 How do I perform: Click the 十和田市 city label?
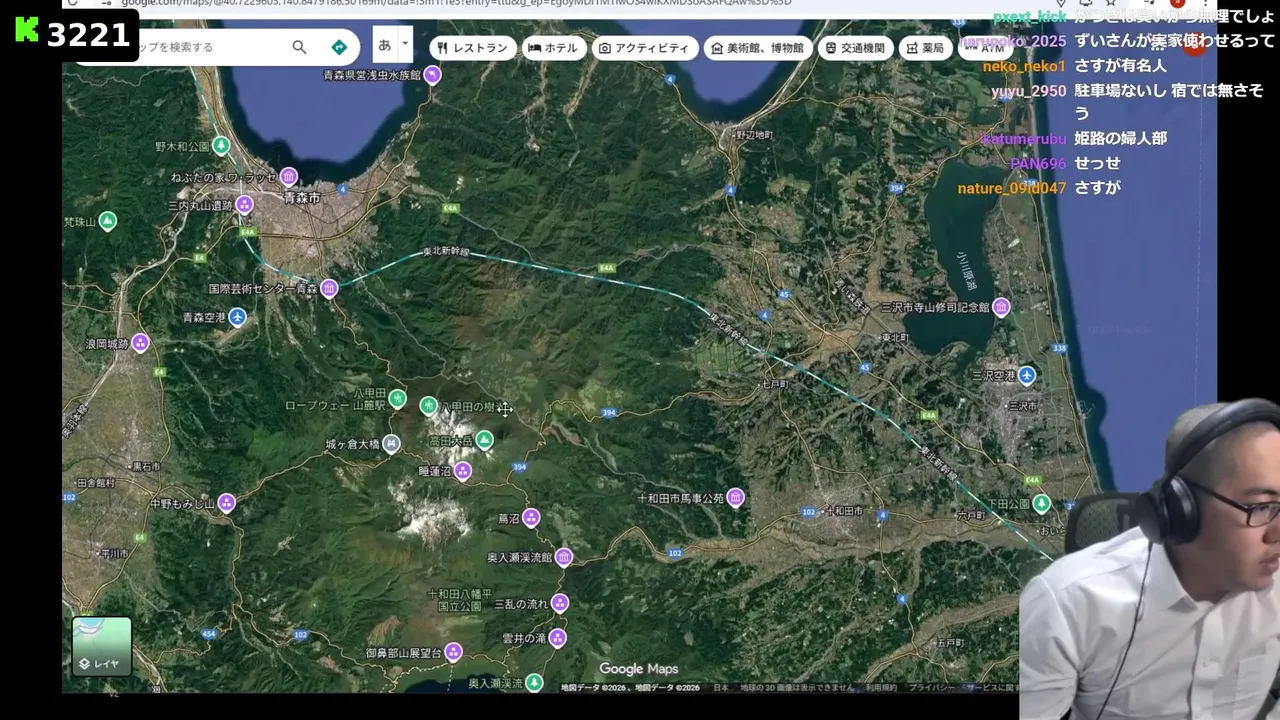[x=844, y=511]
